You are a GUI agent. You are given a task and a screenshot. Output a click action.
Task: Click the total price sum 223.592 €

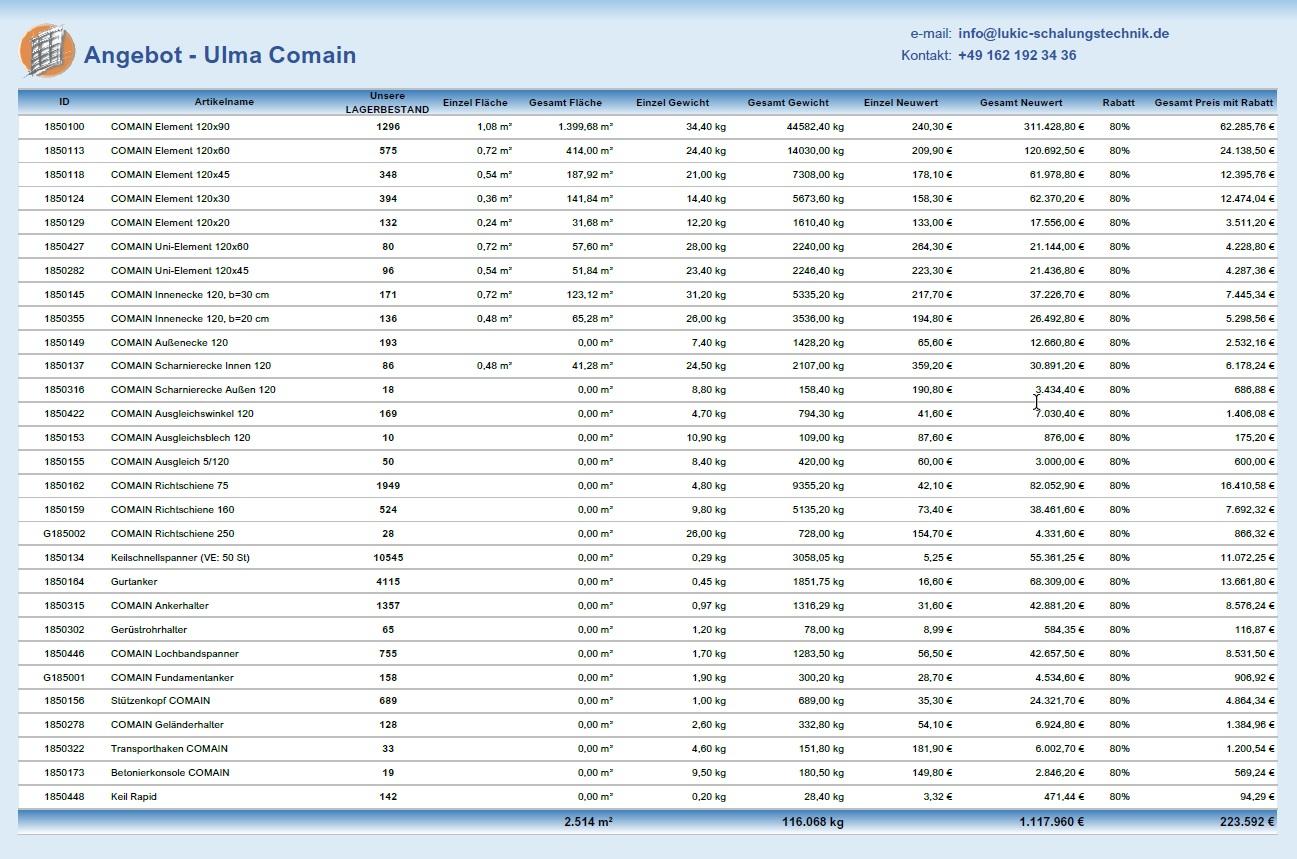pyautogui.click(x=1244, y=822)
